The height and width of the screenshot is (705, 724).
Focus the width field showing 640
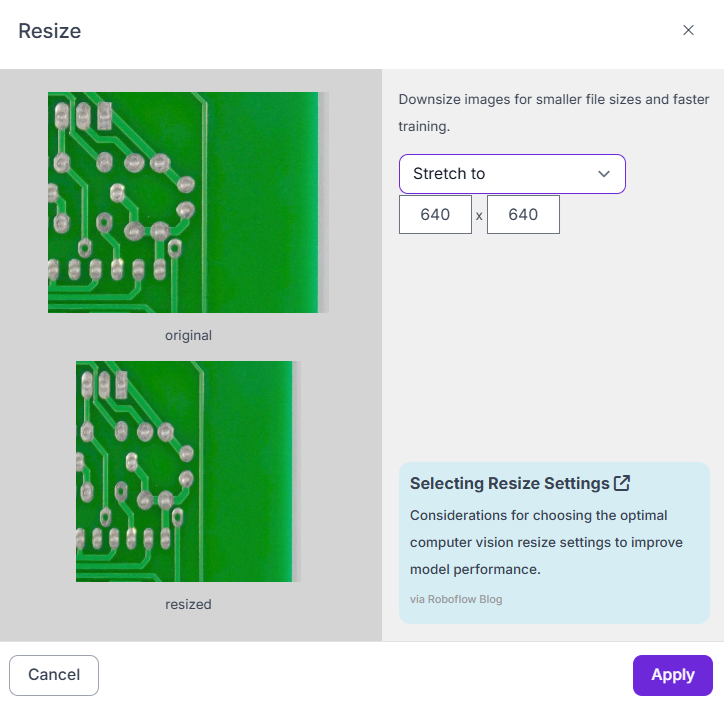click(x=435, y=215)
